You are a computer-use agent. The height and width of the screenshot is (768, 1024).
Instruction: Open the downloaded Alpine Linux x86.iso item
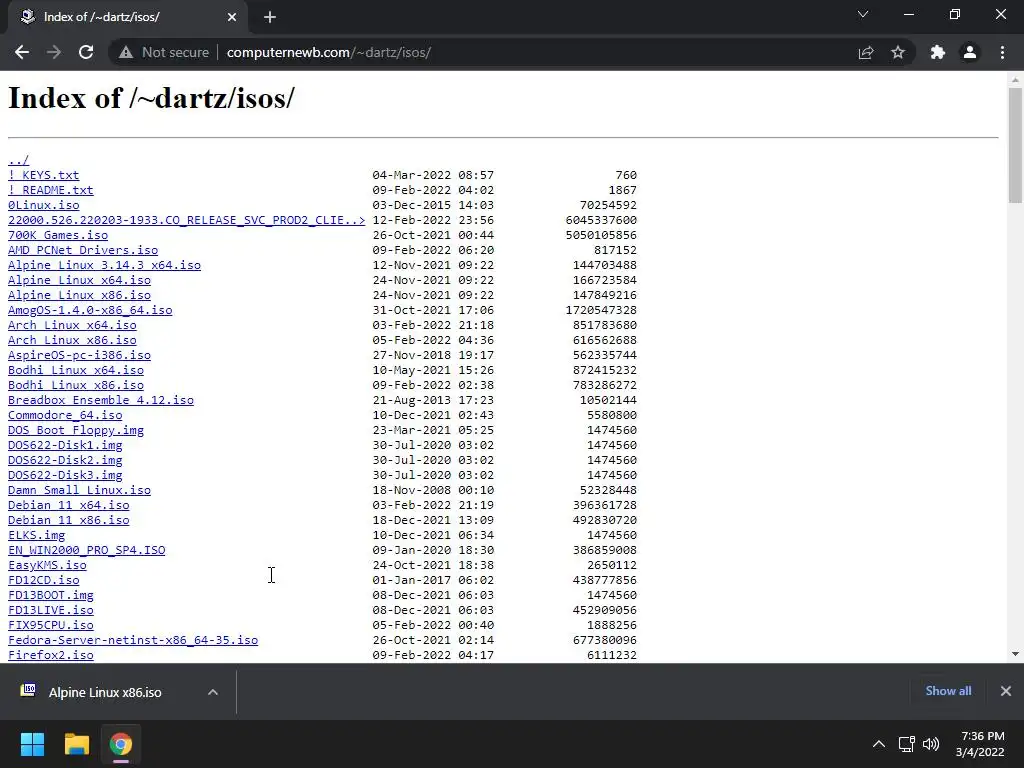(105, 692)
